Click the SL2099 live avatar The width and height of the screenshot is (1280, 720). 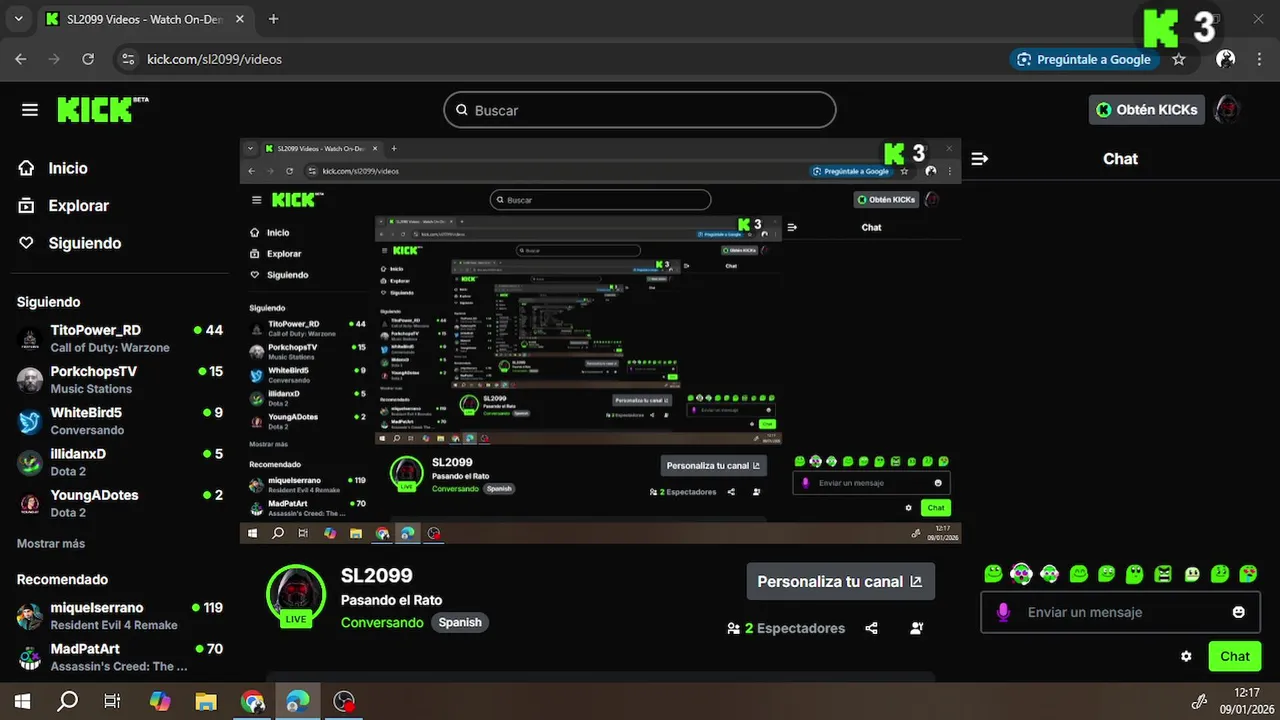[x=296, y=594]
